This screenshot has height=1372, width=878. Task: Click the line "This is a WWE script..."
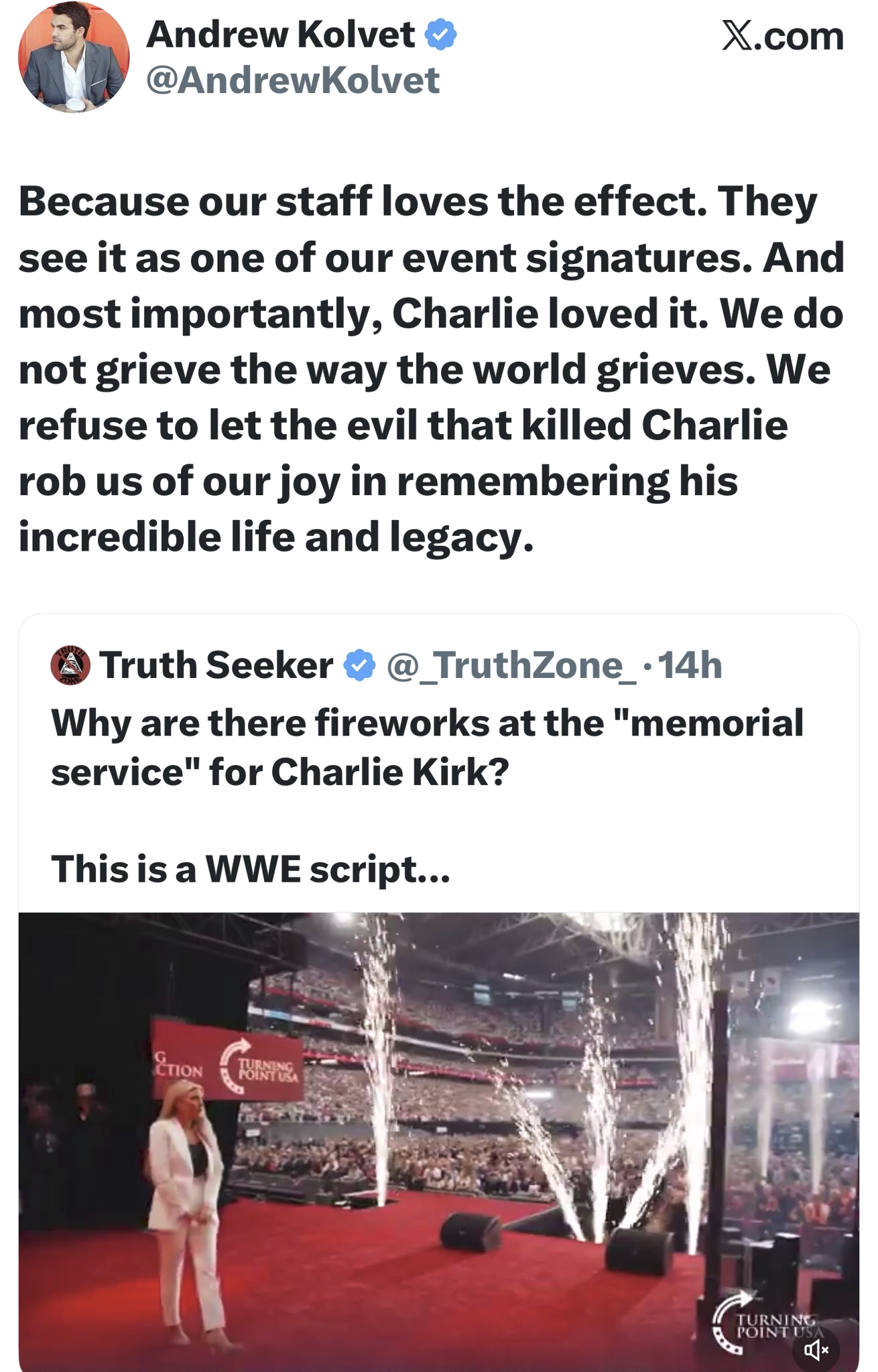click(251, 869)
